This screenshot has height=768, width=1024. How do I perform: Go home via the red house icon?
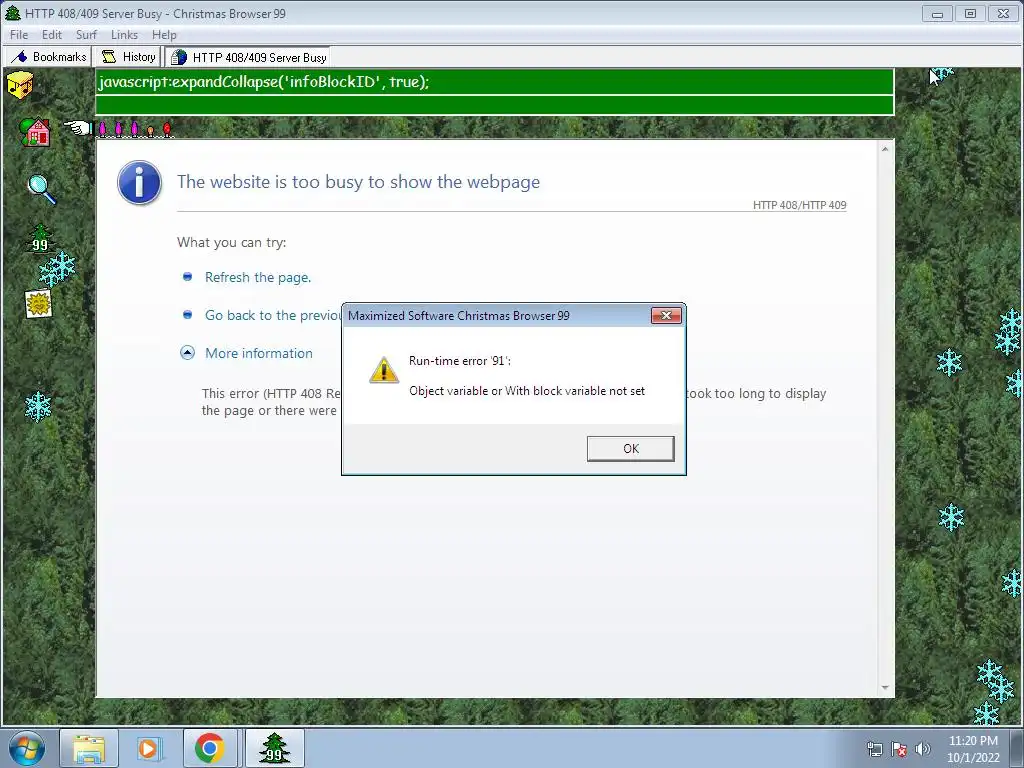pyautogui.click(x=35, y=132)
